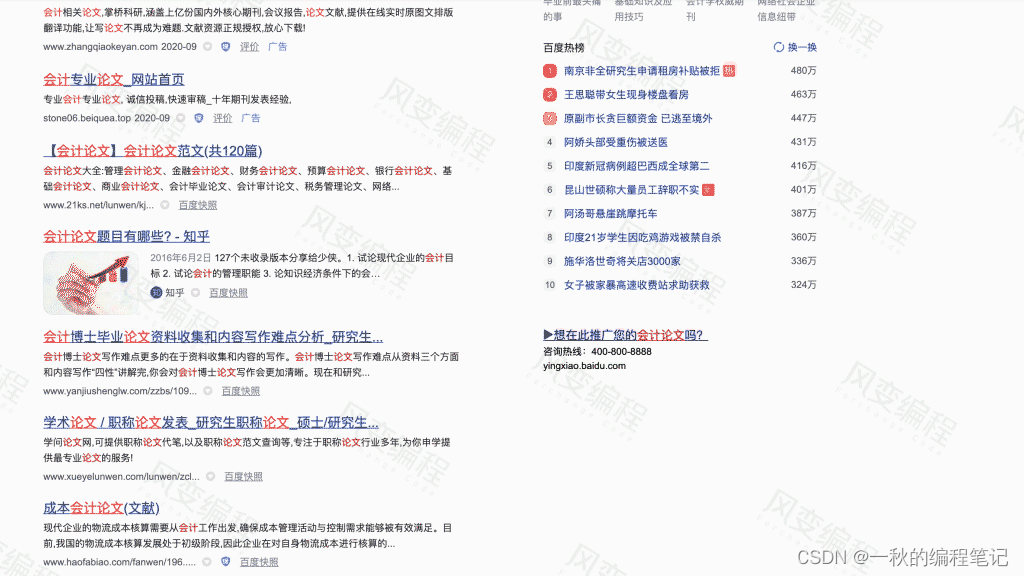This screenshot has width=1024, height=576.
Task: Click the rank 3 badge icon
Action: point(550,118)
